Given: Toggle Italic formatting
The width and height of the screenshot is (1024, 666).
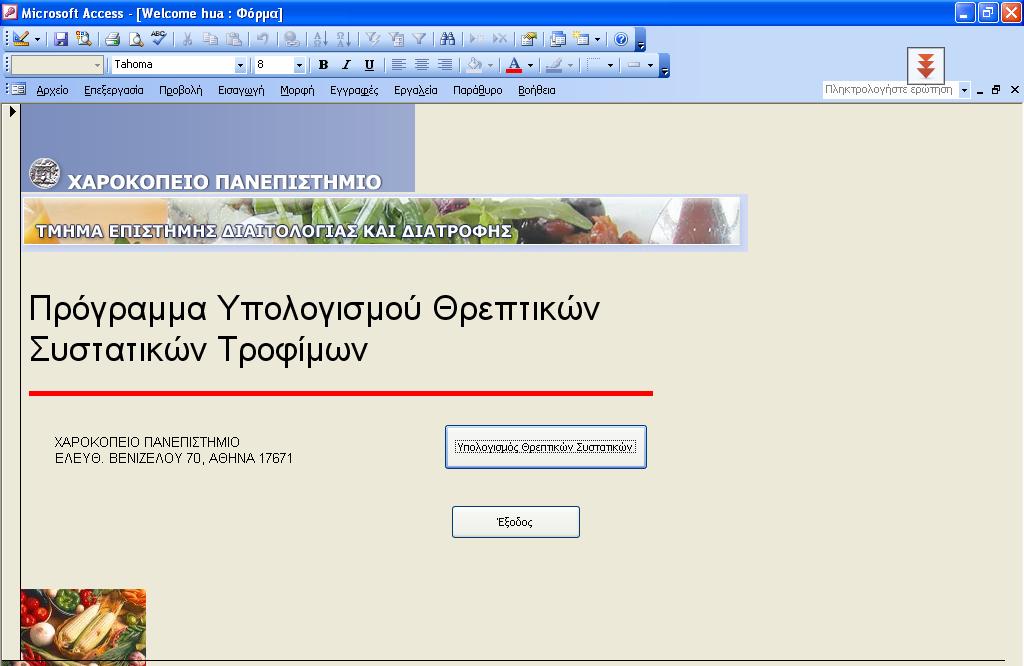Looking at the screenshot, I should (346, 65).
